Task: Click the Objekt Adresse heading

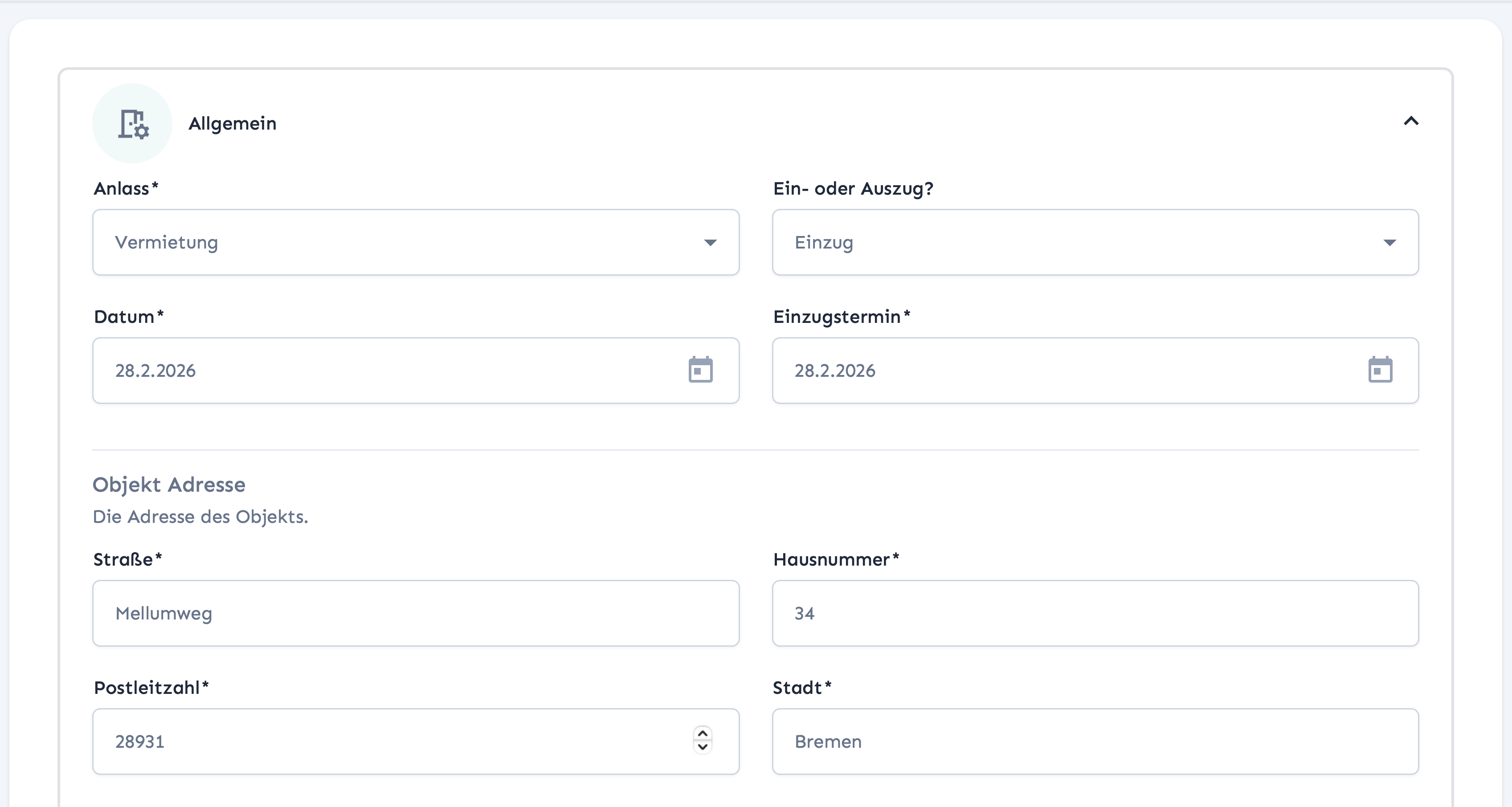Action: pos(169,485)
